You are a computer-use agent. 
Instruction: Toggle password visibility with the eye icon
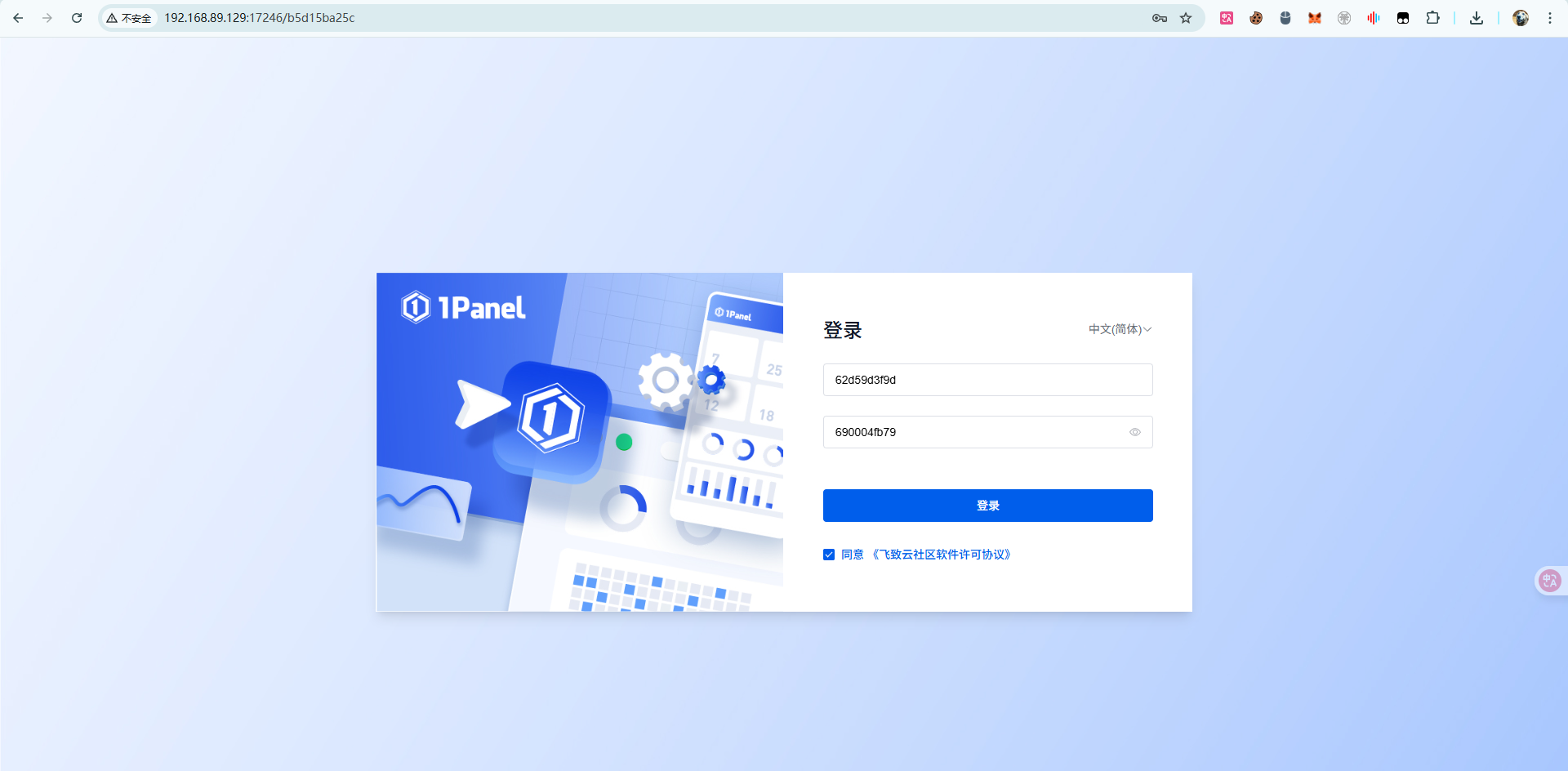point(1135,432)
